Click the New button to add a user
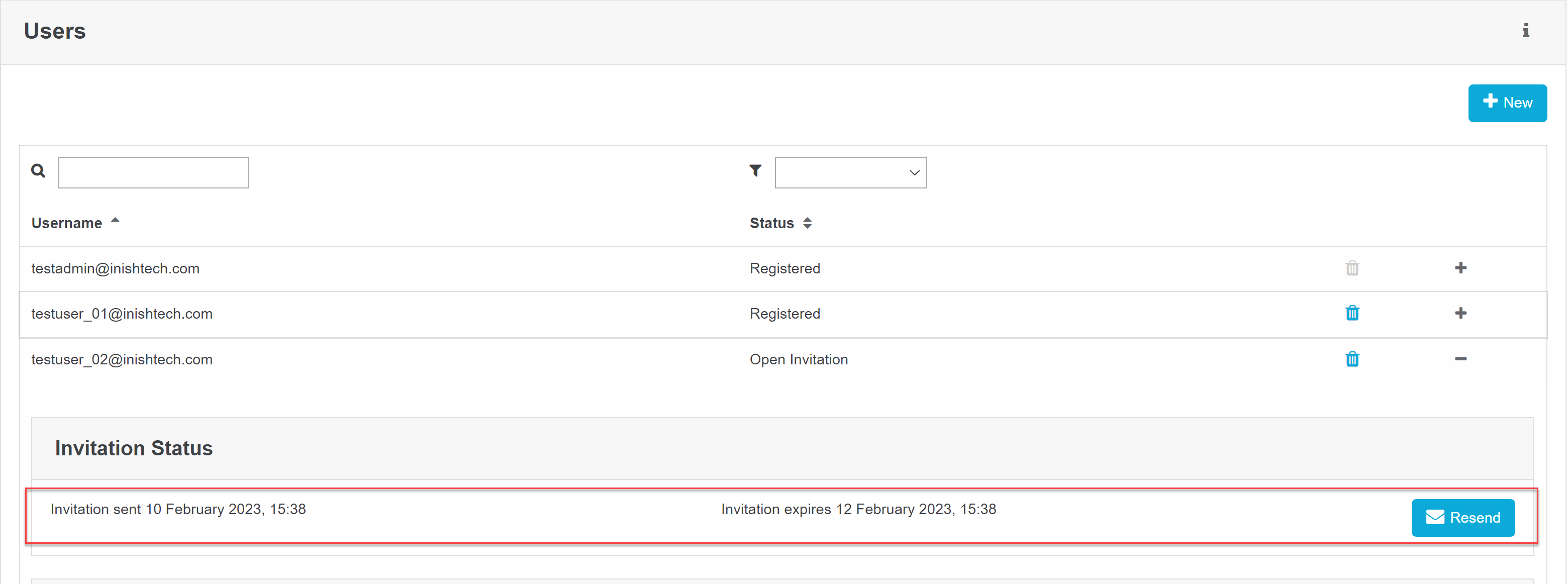 [x=1508, y=103]
